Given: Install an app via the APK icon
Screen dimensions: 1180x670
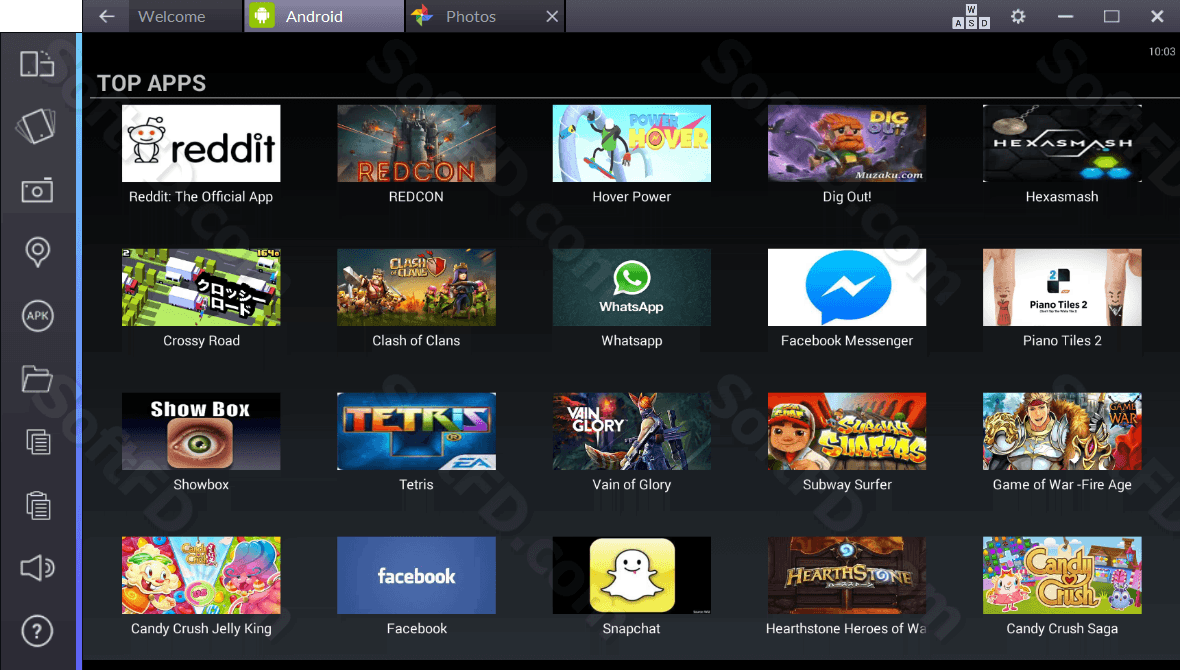Looking at the screenshot, I should point(38,316).
